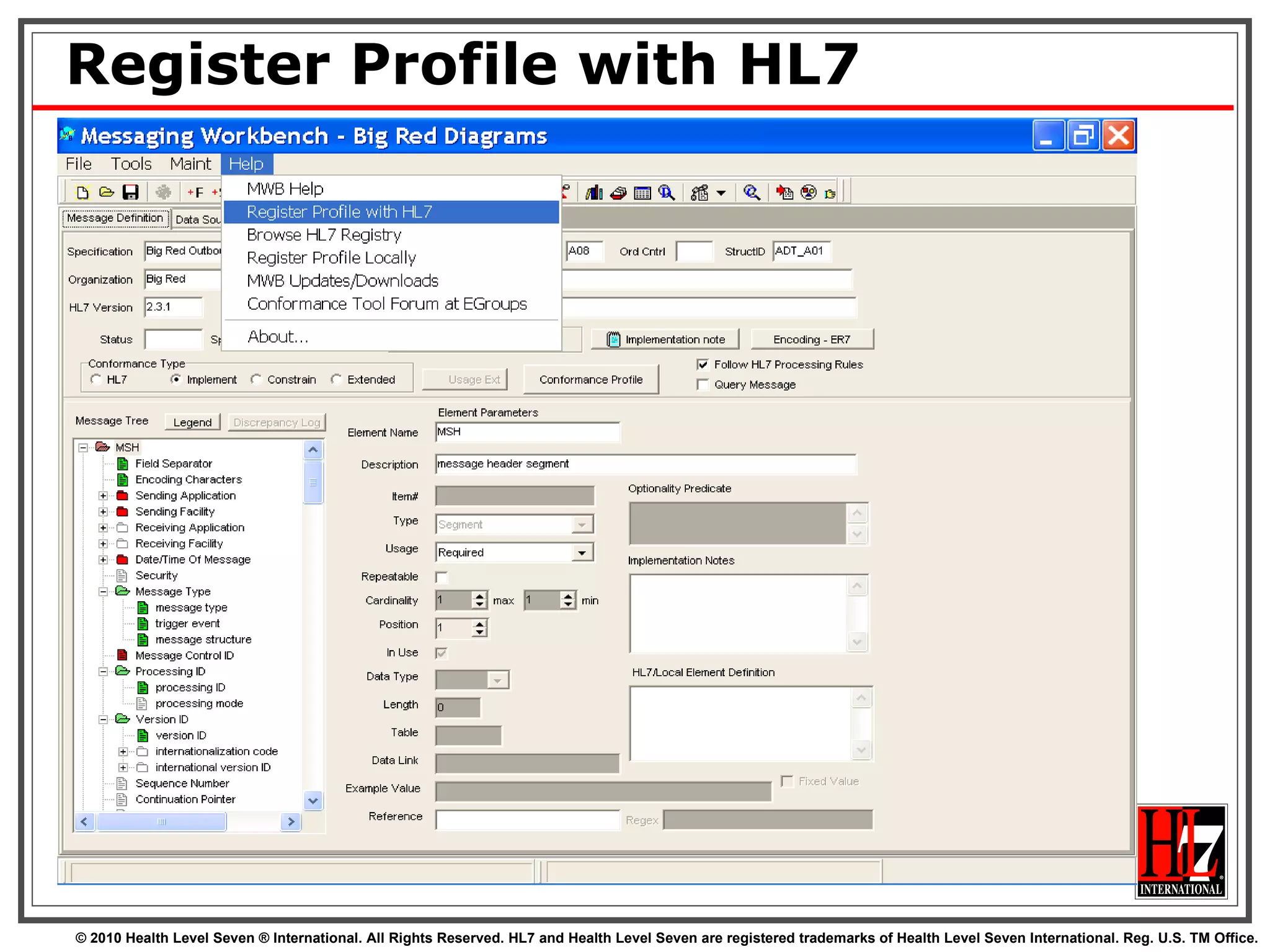1270x952 pixels.
Task: Open the Tools menu
Action: tap(131, 164)
